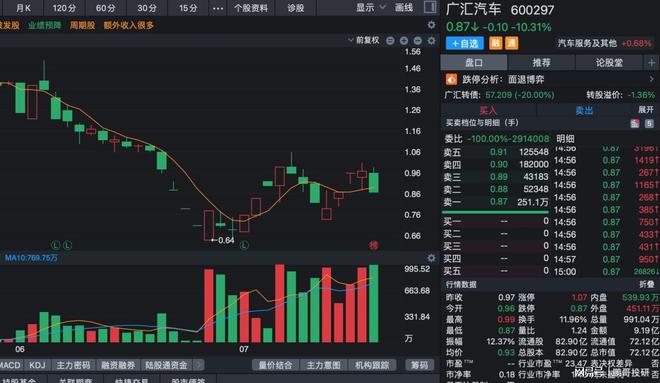Add a new tab with plus icon
Image resolution: width=660 pixels, height=383 pixels.
[652, 63]
